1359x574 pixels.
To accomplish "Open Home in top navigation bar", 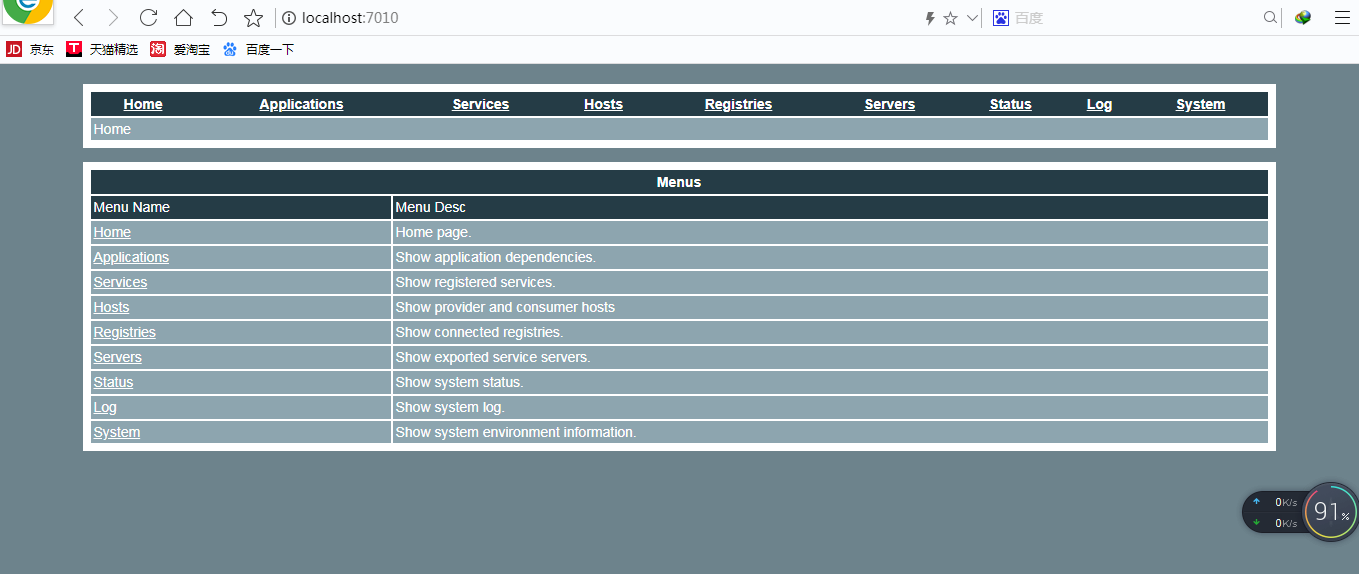I will click(143, 104).
